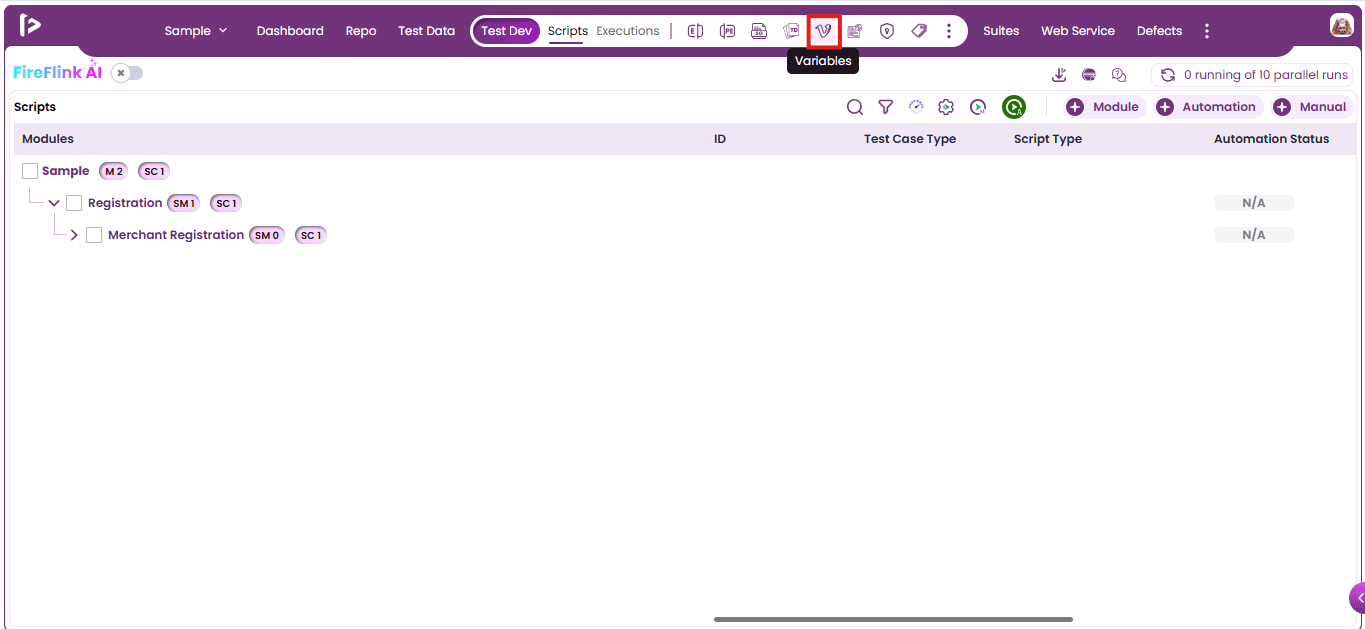Image resolution: width=1365 pixels, height=629 pixels.
Task: Click the Step Groups (SG) icon
Action: pos(759,31)
